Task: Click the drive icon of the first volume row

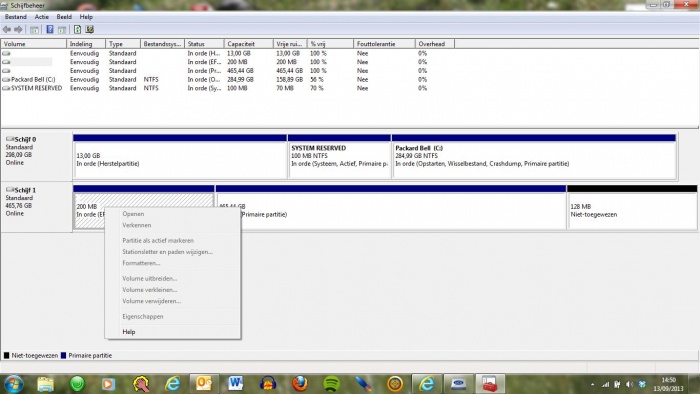Action: [6, 53]
